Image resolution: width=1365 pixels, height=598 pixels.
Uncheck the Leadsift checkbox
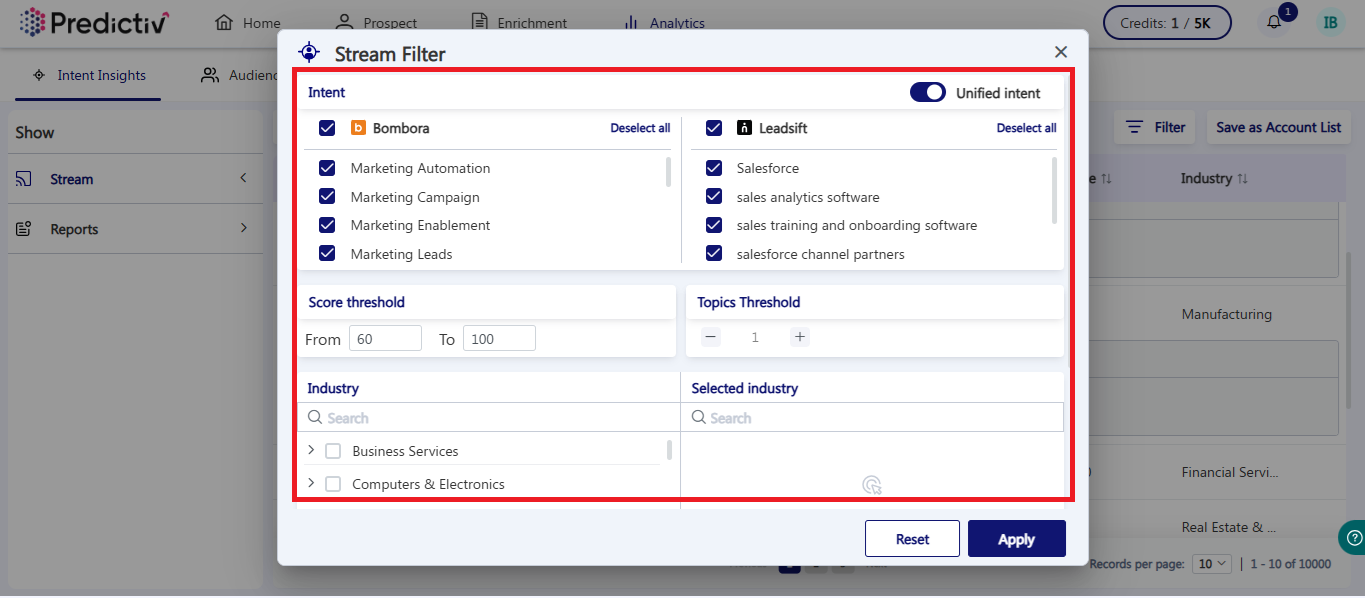(714, 128)
